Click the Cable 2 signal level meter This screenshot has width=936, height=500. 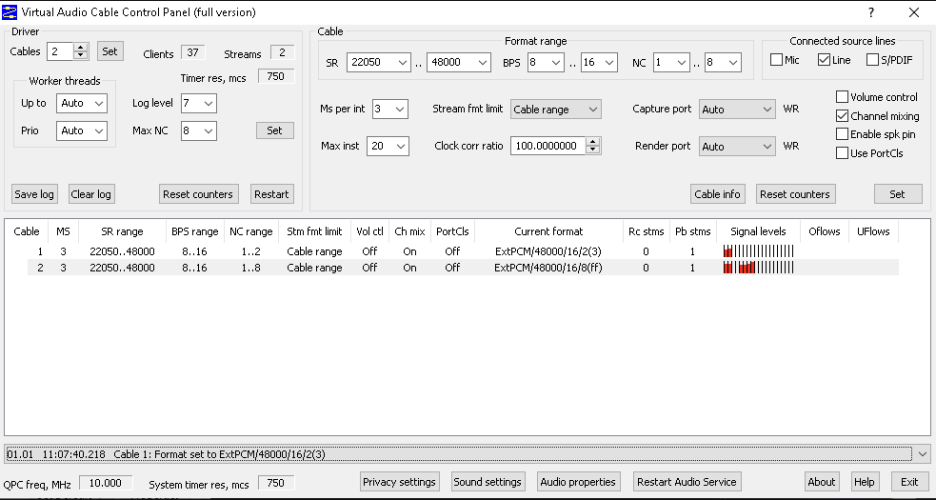[758, 268]
